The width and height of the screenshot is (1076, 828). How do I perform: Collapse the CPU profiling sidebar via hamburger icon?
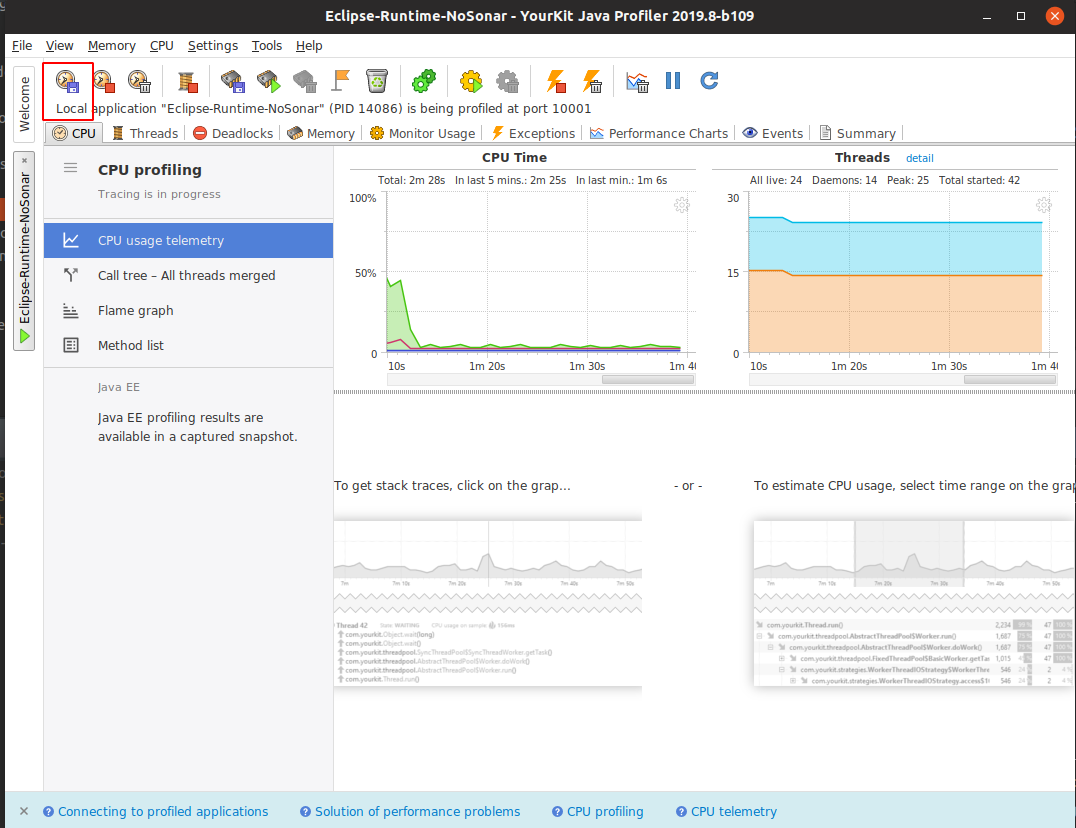coord(71,168)
